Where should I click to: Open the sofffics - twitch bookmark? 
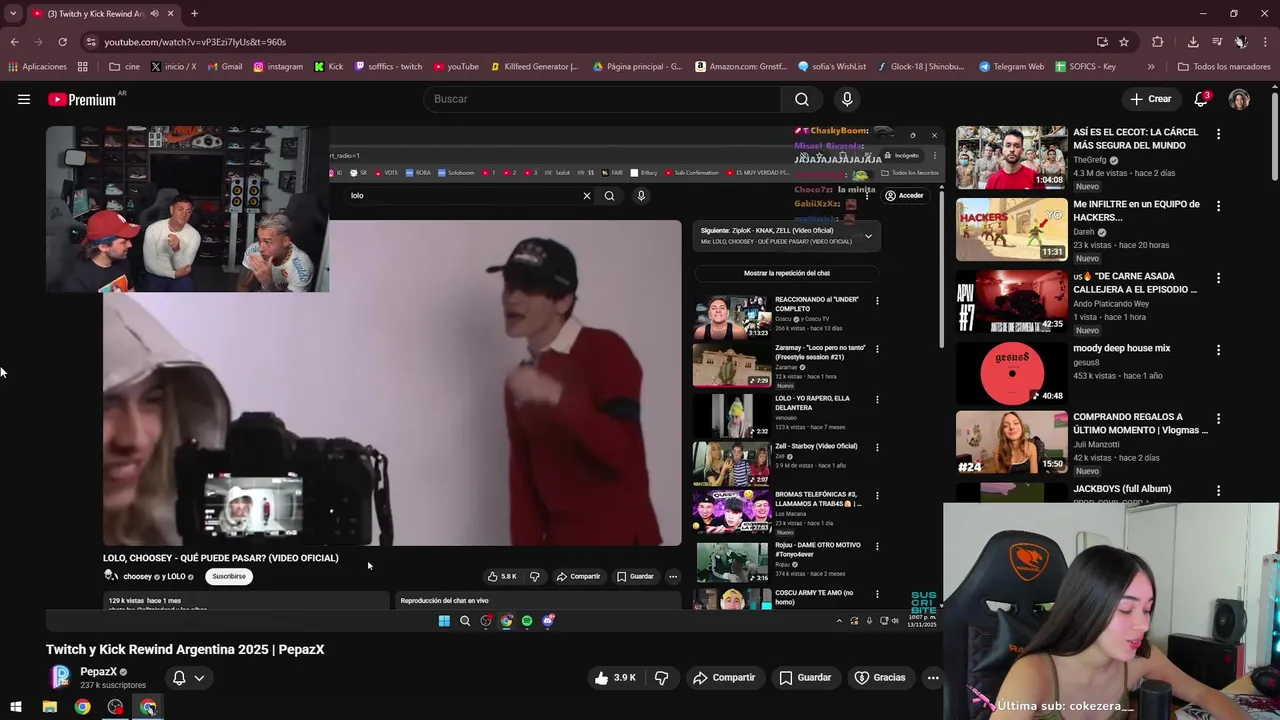pos(387,67)
